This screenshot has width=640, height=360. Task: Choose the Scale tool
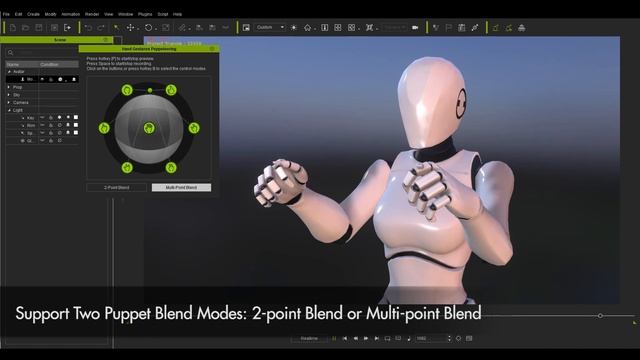click(x=166, y=28)
